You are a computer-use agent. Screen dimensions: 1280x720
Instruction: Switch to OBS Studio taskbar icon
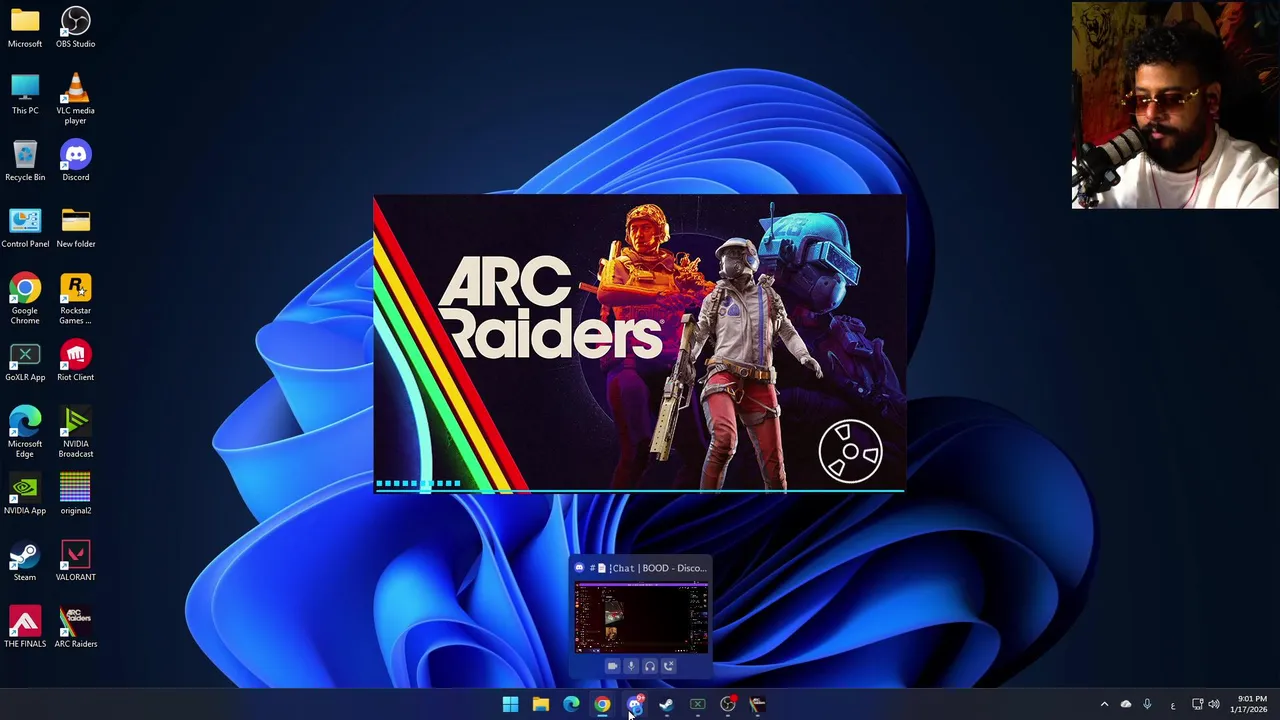coord(728,705)
